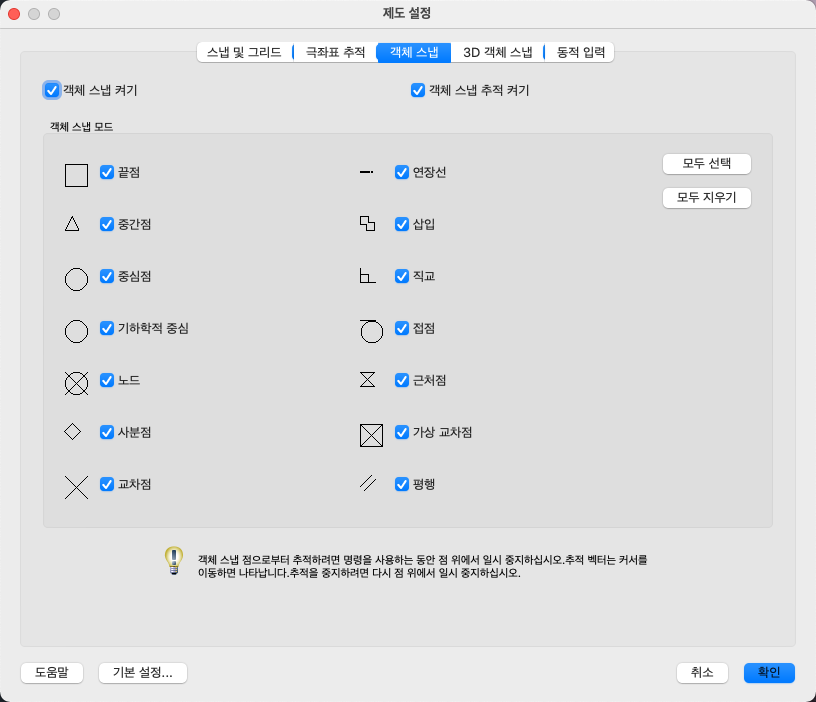Click the 모두 선택 button
Screen dimensions: 816x702
(707, 163)
